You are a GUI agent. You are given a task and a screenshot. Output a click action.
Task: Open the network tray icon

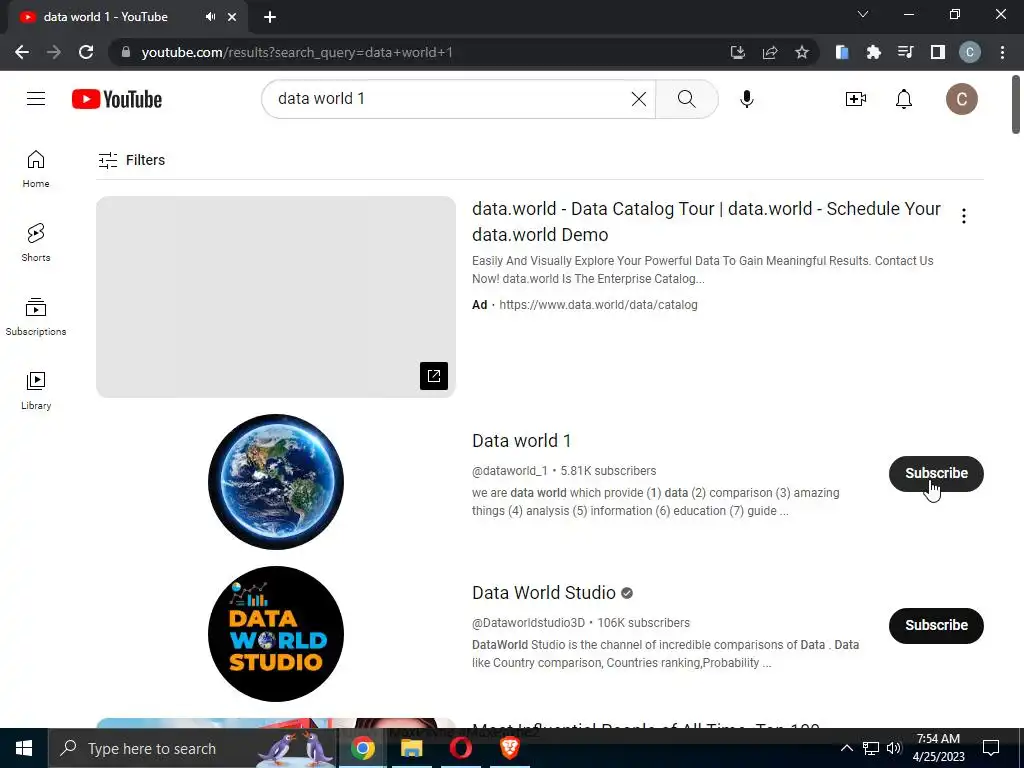(871, 748)
